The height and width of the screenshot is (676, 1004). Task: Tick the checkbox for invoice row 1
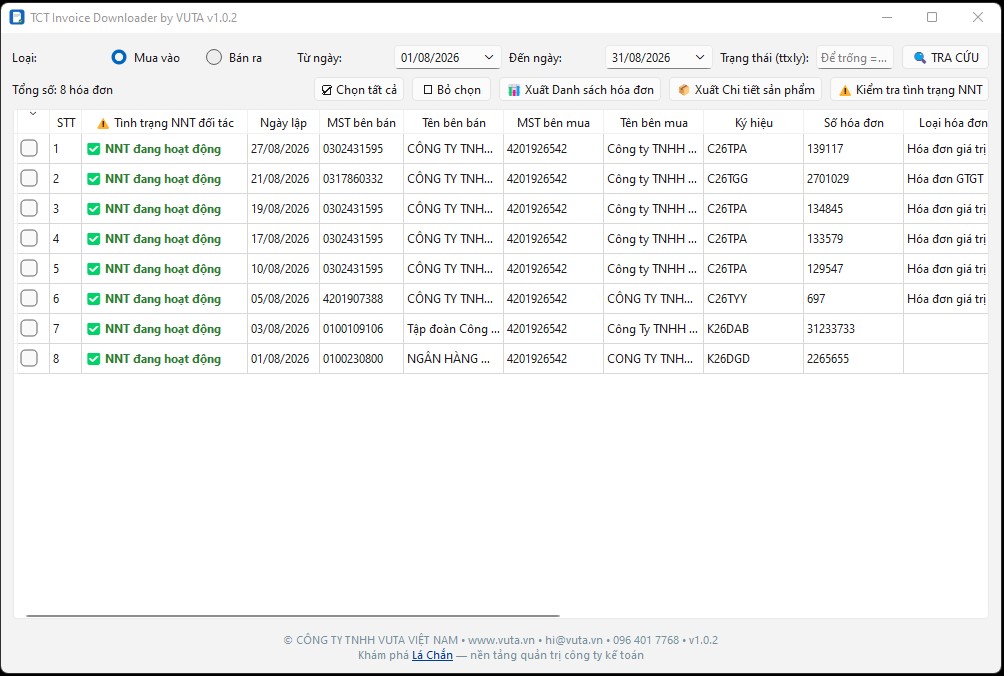coord(29,149)
